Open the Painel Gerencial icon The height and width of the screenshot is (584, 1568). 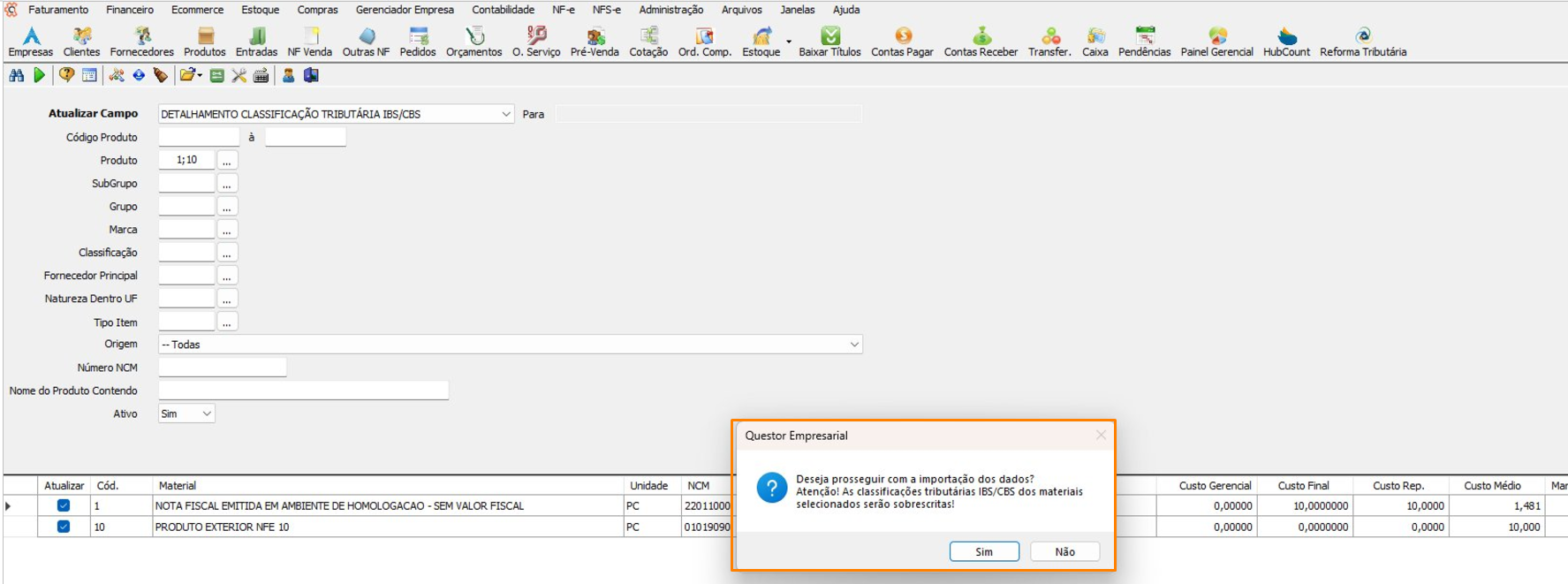pyautogui.click(x=1216, y=42)
